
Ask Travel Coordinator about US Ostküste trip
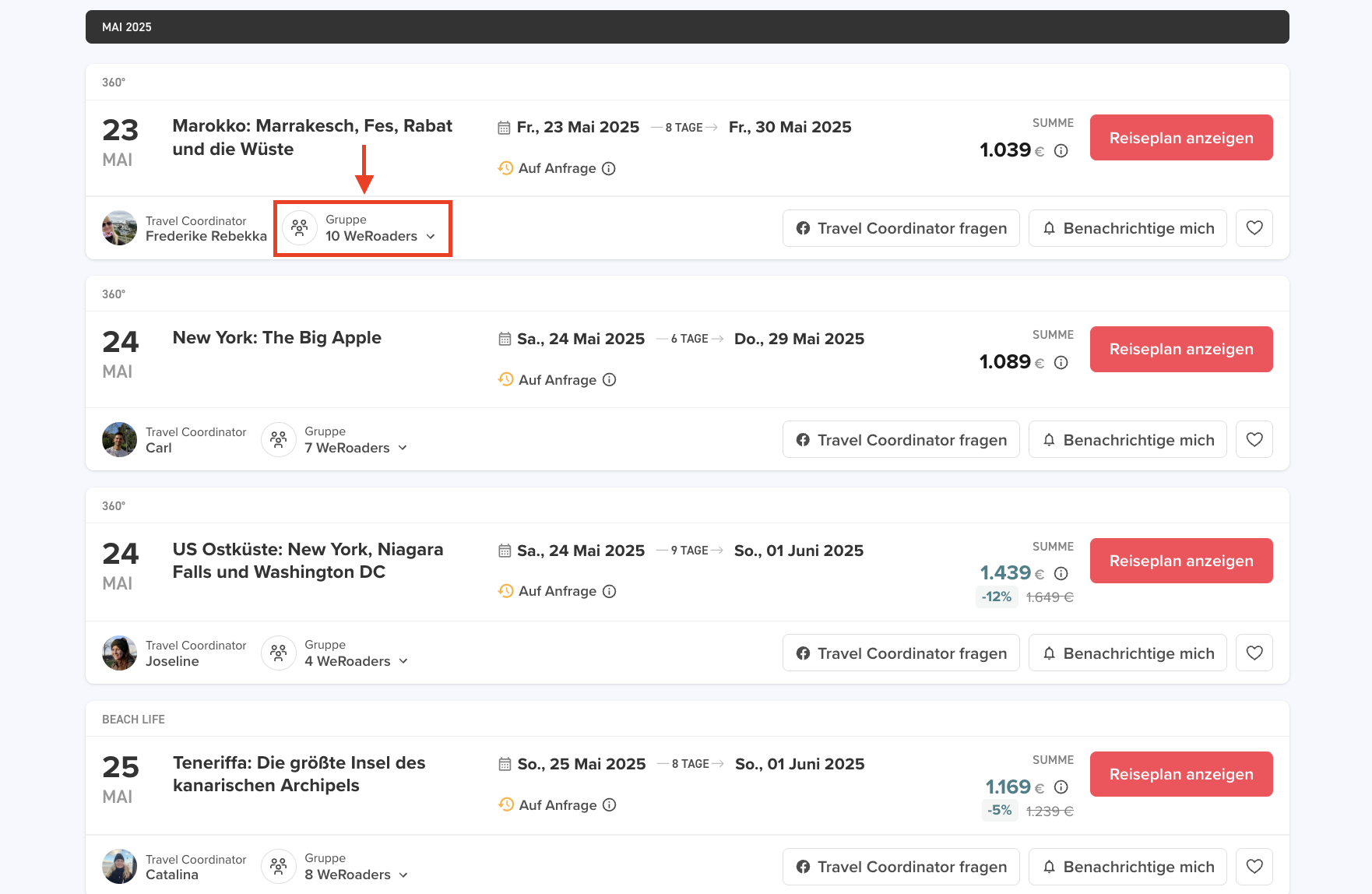pos(900,653)
